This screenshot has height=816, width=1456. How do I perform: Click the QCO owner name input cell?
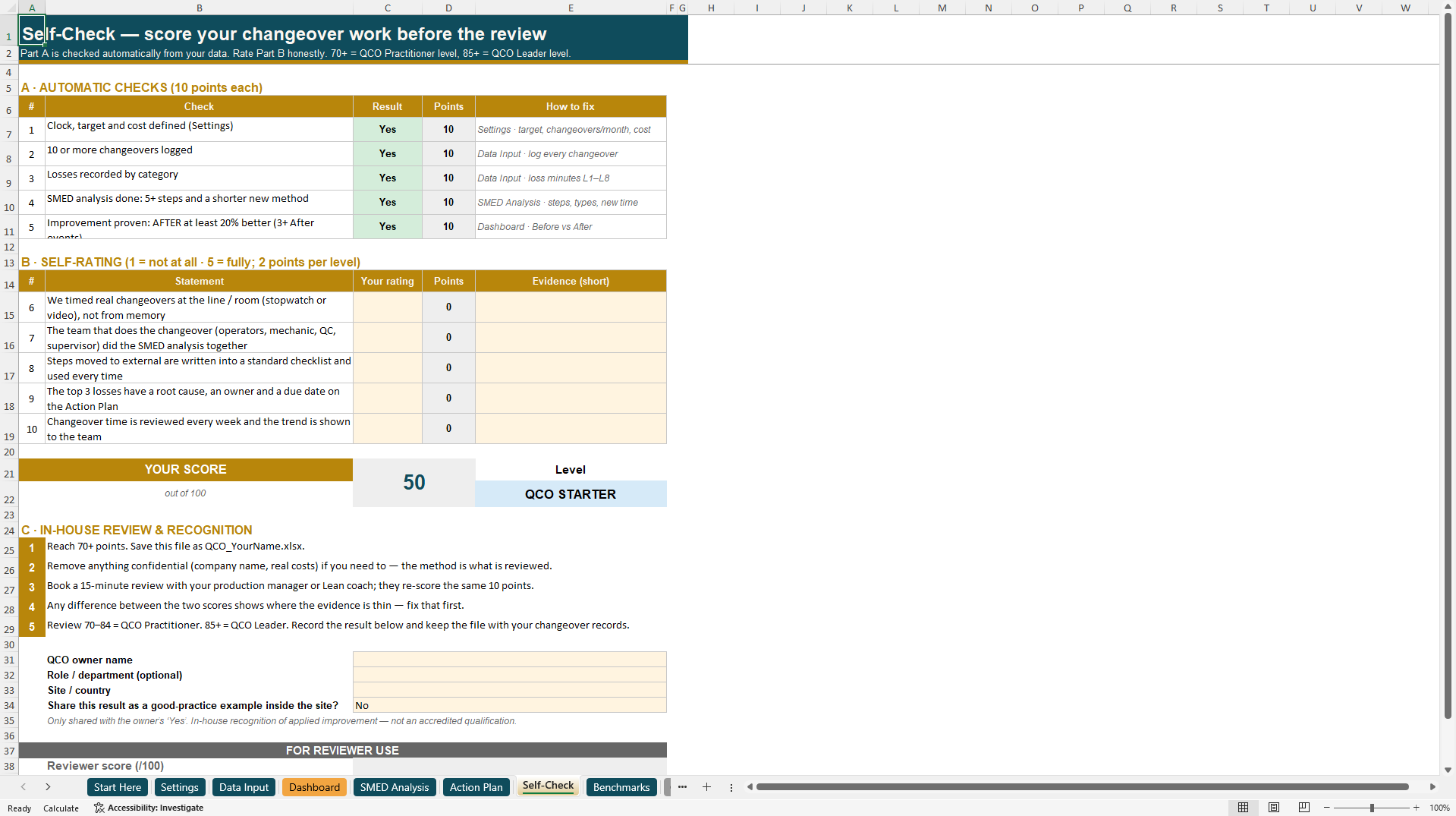click(x=509, y=660)
